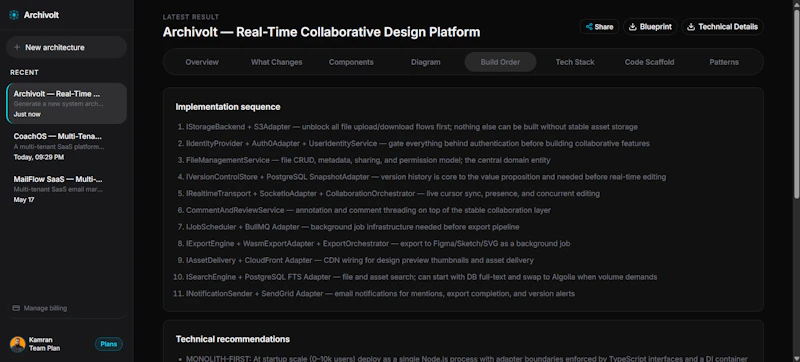This screenshot has width=800, height=362.
Task: Open the Share button label
Action: (604, 27)
